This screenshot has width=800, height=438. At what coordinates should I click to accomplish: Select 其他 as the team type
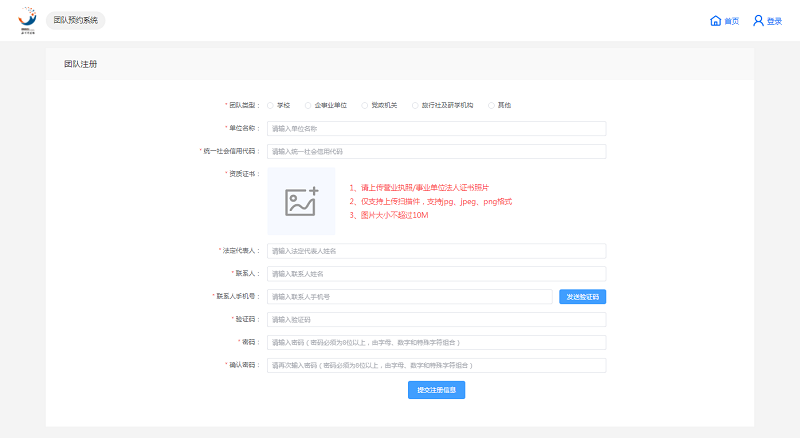coord(492,105)
